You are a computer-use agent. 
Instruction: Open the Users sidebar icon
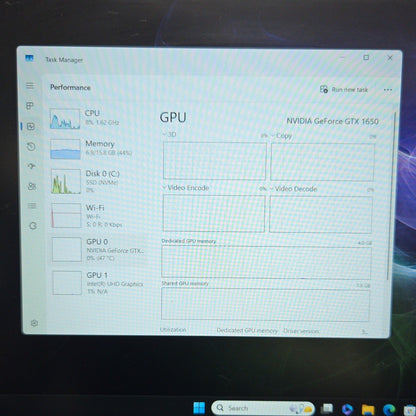[x=32, y=186]
